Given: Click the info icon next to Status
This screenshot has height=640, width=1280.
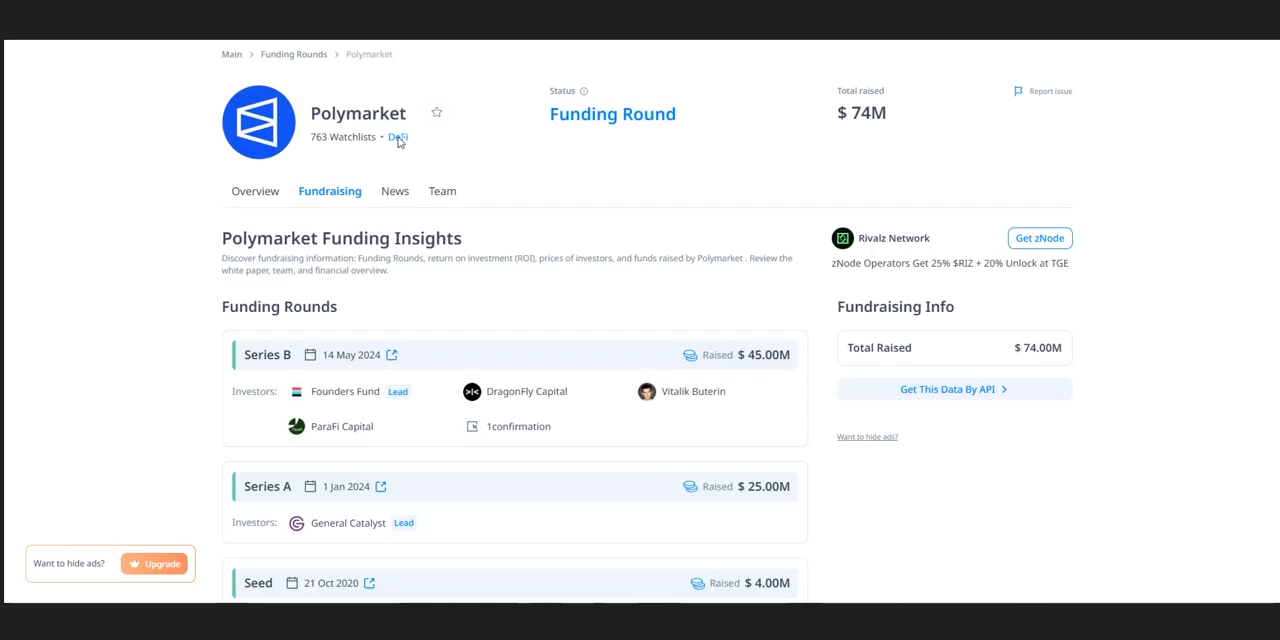Looking at the screenshot, I should click(584, 91).
